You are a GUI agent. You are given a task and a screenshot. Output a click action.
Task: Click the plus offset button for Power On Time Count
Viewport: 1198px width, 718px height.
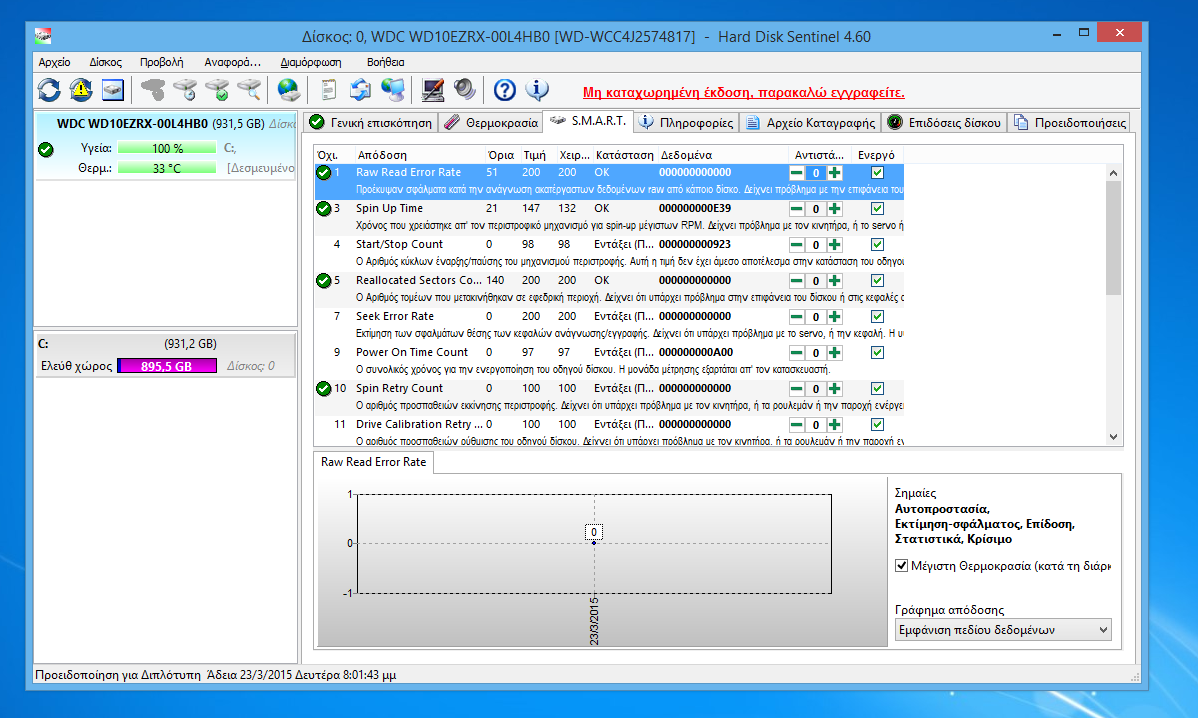834,353
